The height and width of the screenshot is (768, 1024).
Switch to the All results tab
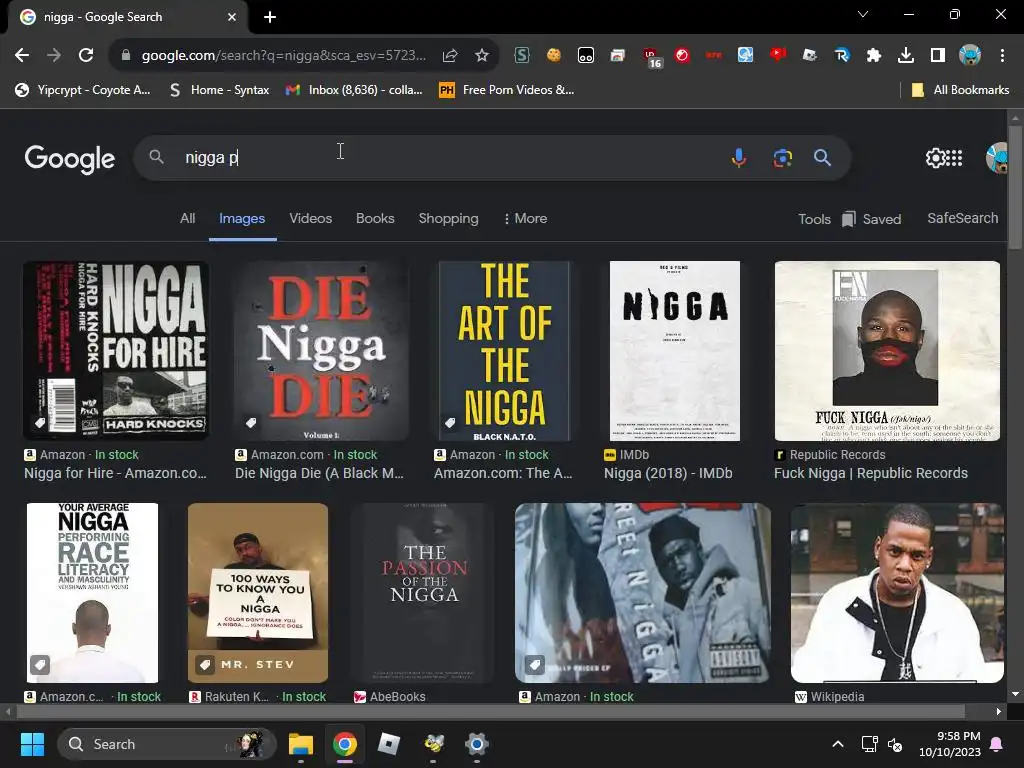(x=187, y=219)
